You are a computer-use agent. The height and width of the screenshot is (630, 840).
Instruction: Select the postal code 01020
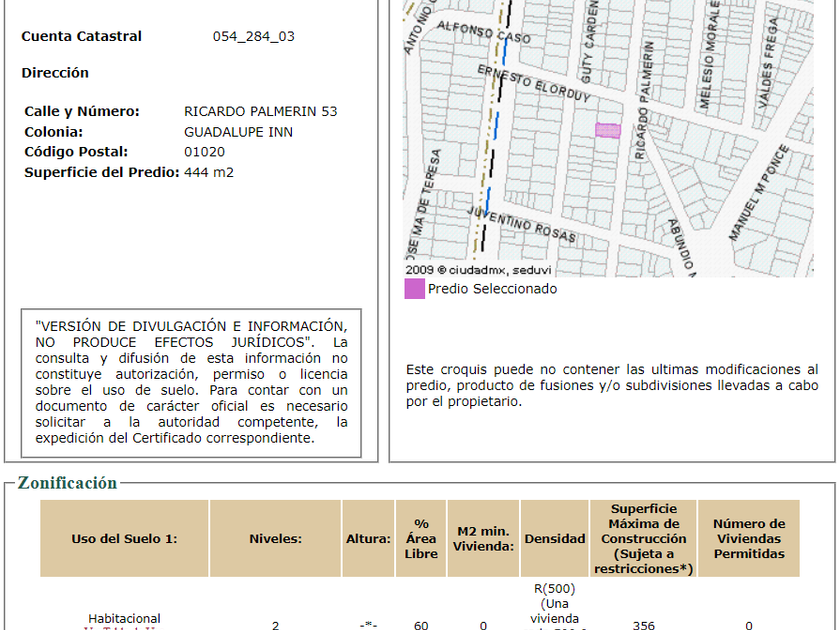[x=204, y=152]
